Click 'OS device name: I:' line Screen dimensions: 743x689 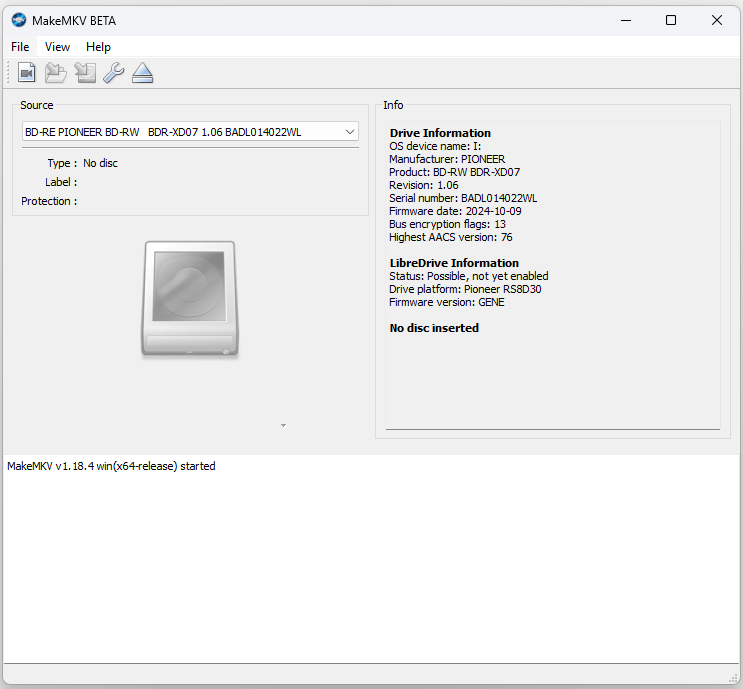tap(435, 146)
